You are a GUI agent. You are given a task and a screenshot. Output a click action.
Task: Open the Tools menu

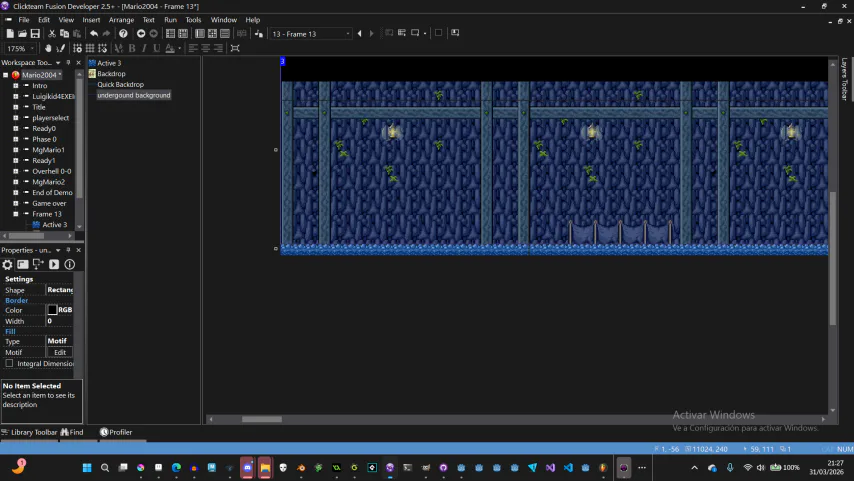pyautogui.click(x=193, y=20)
